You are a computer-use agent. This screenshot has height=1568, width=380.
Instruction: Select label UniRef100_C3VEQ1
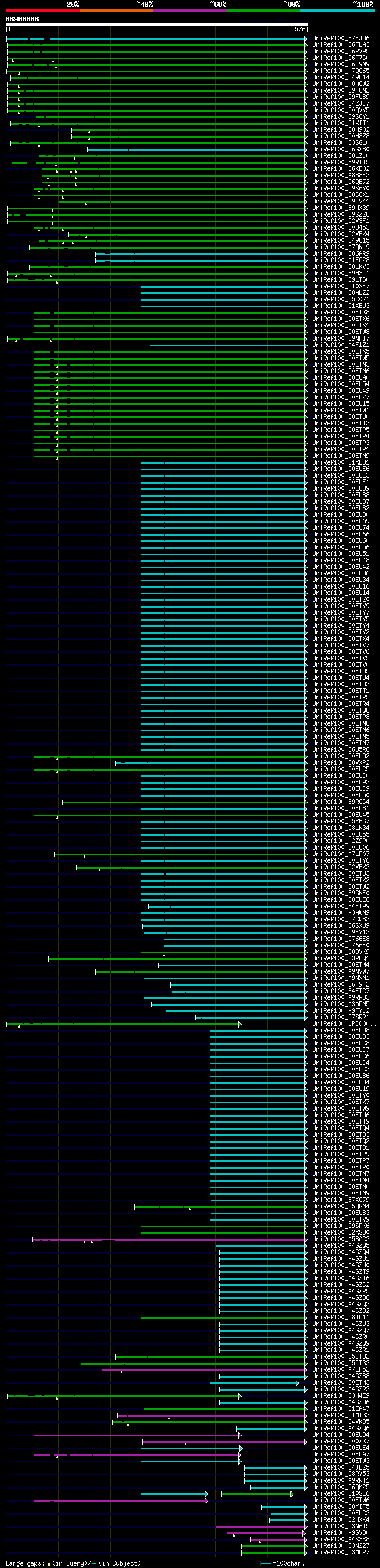point(341,959)
